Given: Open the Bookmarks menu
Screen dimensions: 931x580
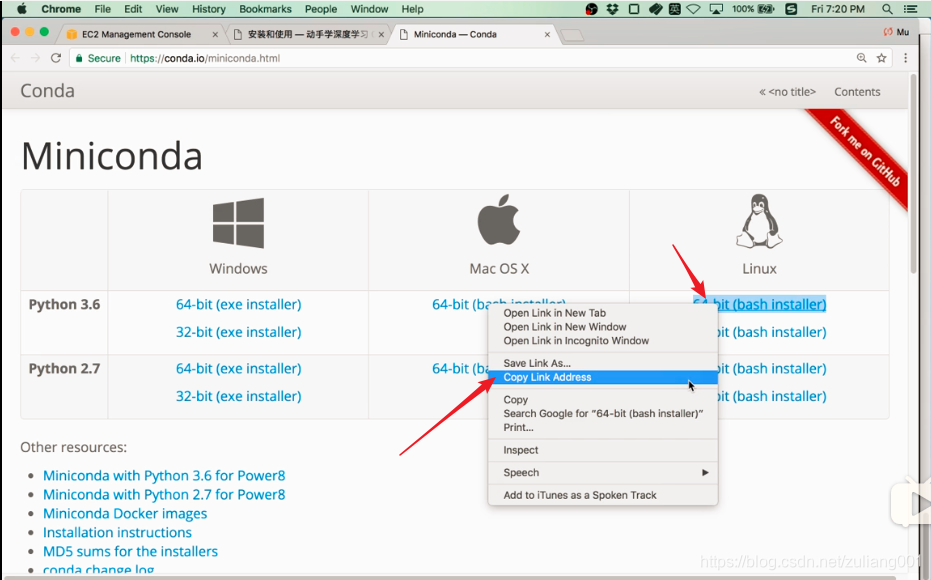Looking at the screenshot, I should tap(265, 9).
